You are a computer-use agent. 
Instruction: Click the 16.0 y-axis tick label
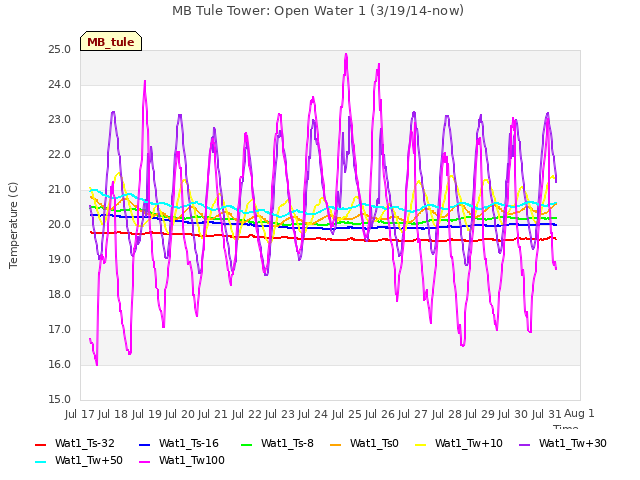pyautogui.click(x=60, y=365)
